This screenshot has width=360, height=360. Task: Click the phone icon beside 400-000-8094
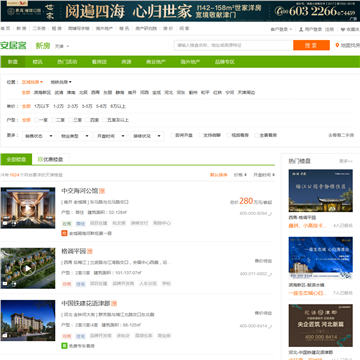pos(270,214)
